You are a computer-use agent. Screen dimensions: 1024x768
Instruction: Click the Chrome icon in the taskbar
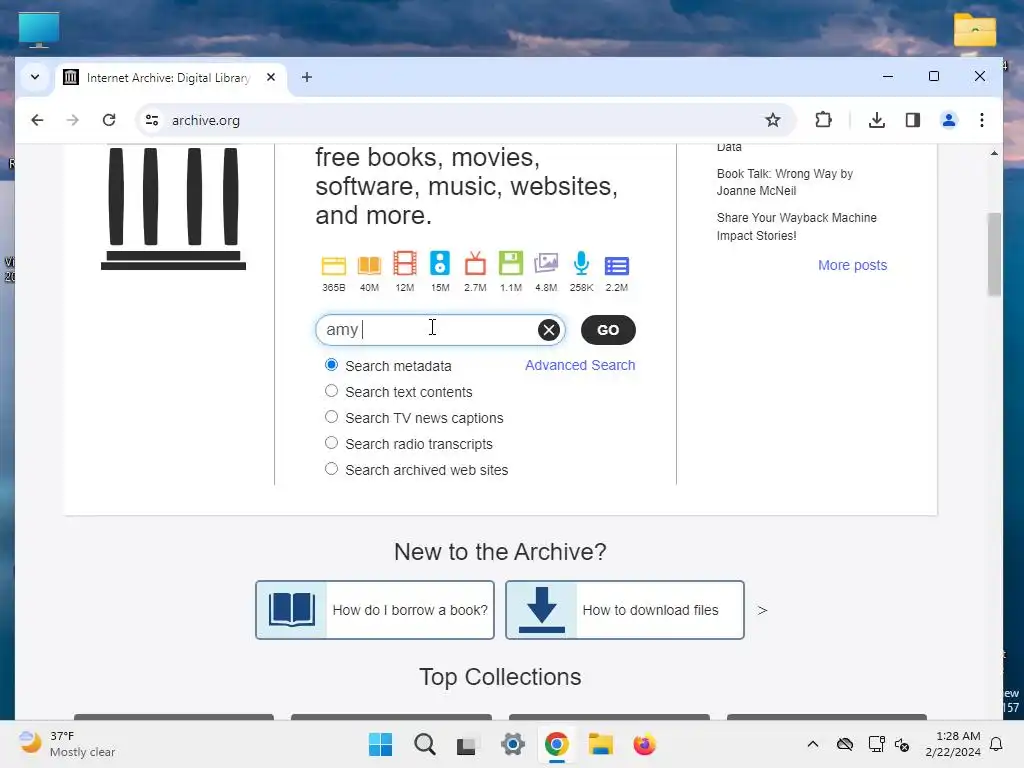point(556,744)
